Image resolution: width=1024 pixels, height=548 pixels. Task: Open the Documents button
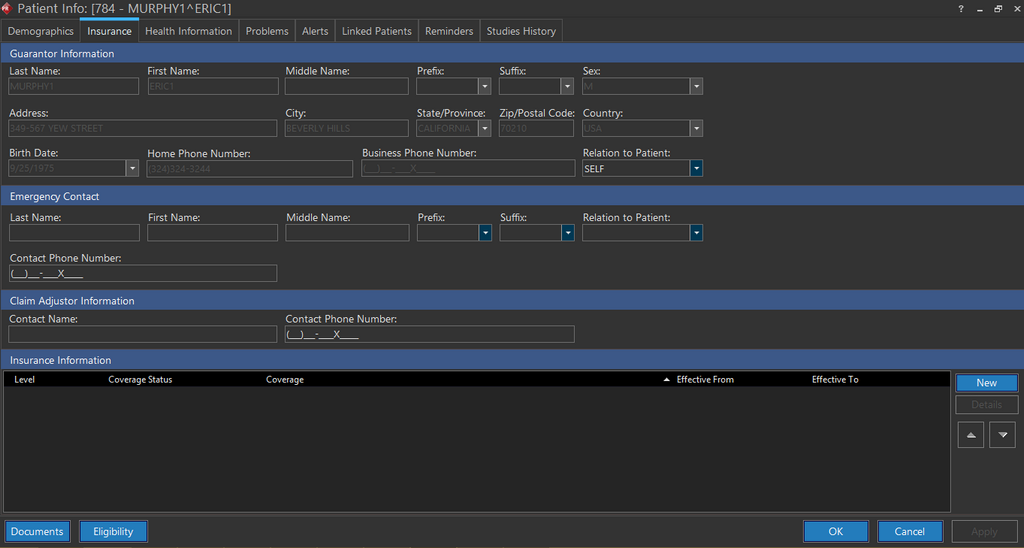(x=37, y=532)
